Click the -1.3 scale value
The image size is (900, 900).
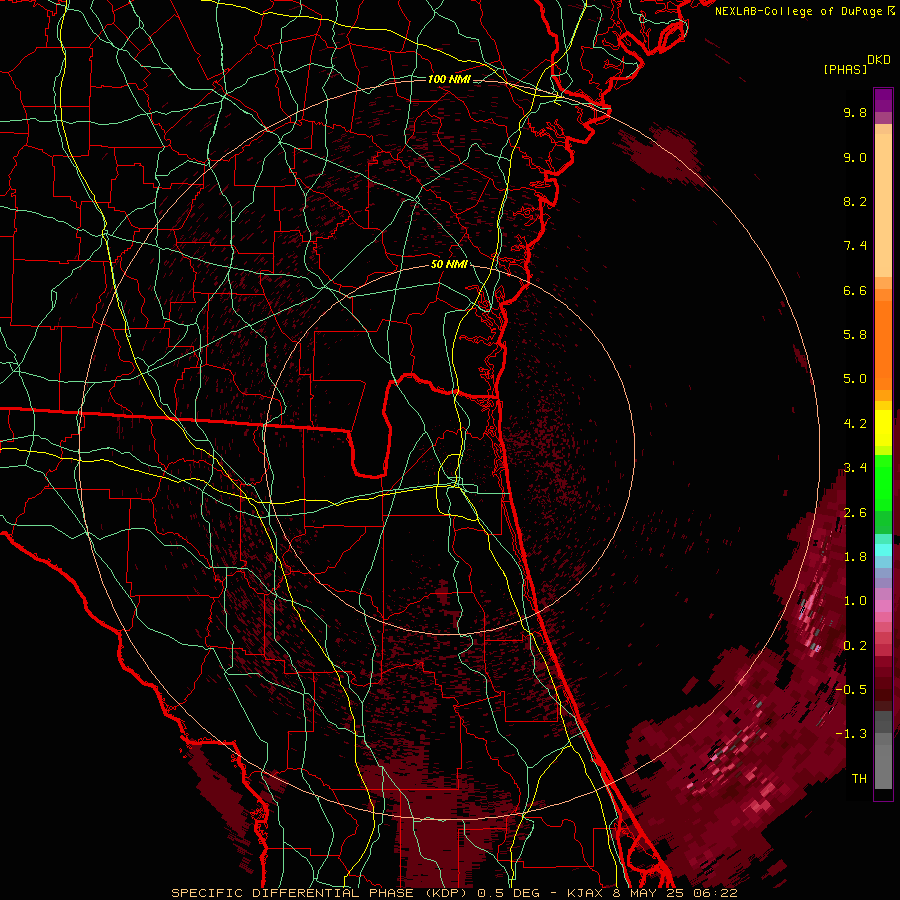(851, 734)
